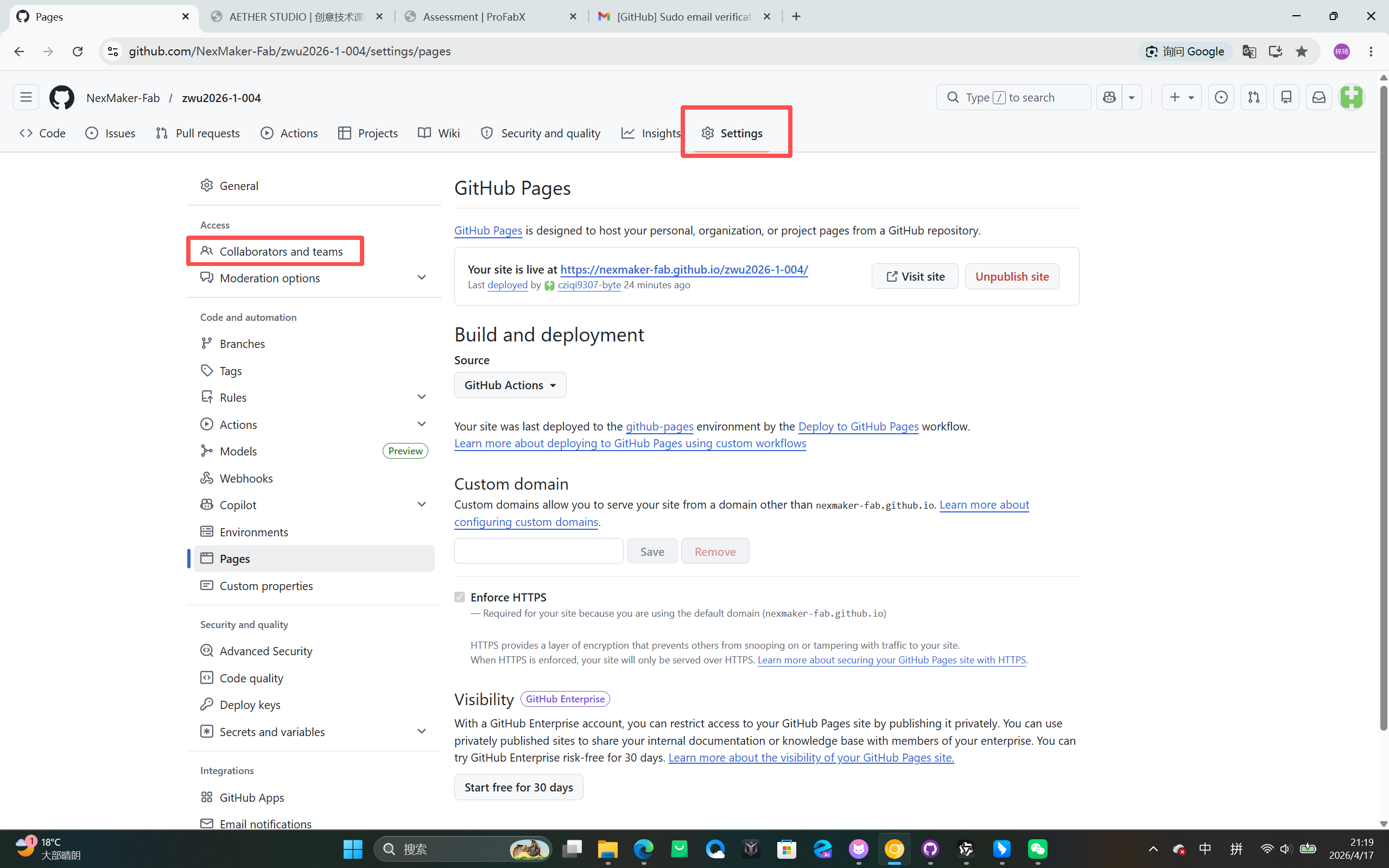Image resolution: width=1389 pixels, height=868 pixels.
Task: Open your pull requests icon in header
Action: tap(1253, 98)
